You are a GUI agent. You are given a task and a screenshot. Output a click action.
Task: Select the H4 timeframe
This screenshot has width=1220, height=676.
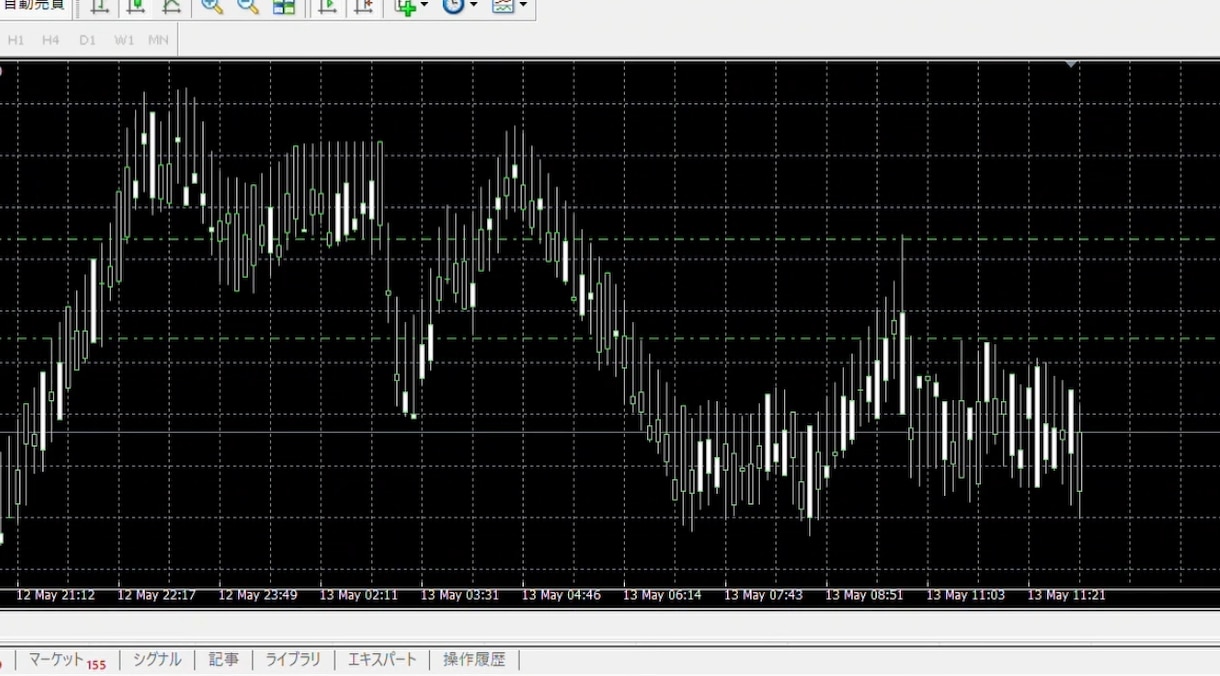tap(51, 40)
